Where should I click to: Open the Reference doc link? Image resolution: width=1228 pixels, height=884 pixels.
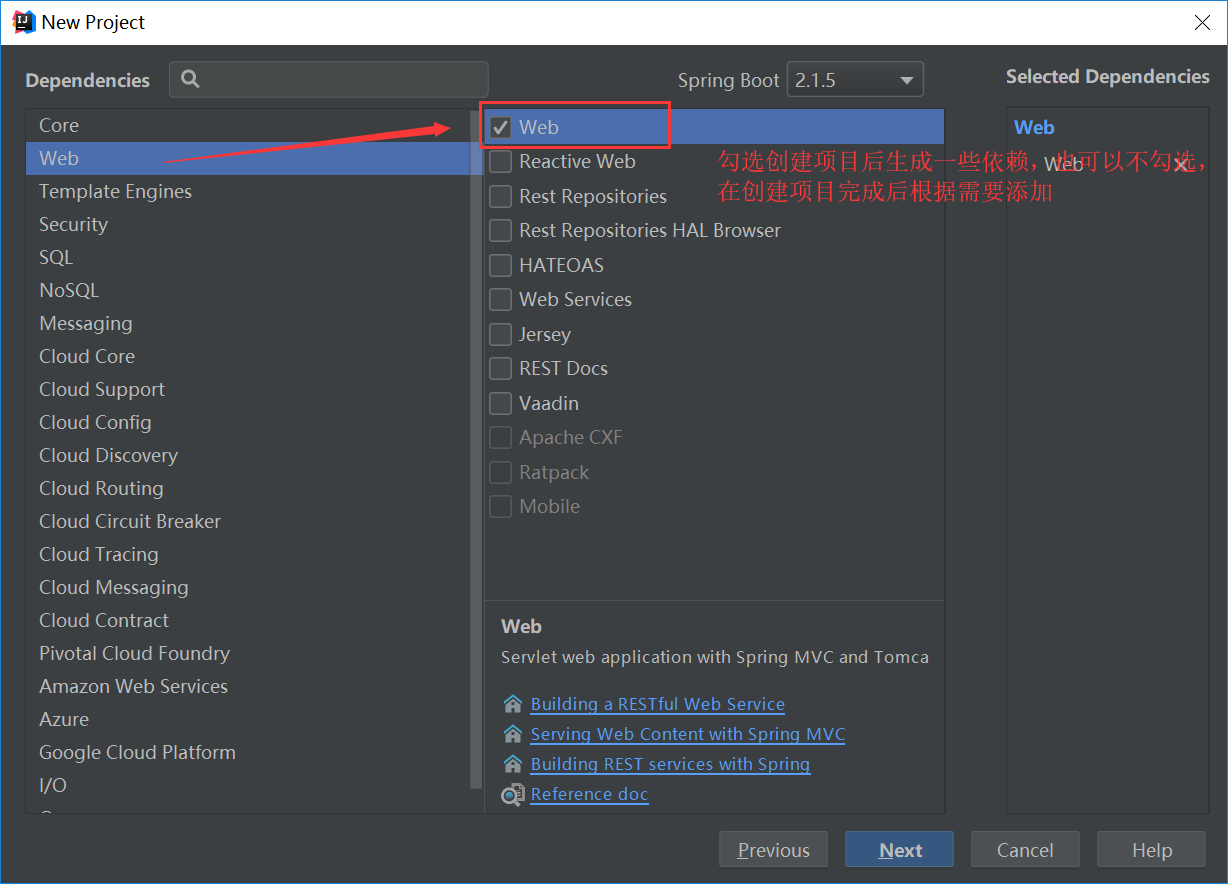[589, 794]
